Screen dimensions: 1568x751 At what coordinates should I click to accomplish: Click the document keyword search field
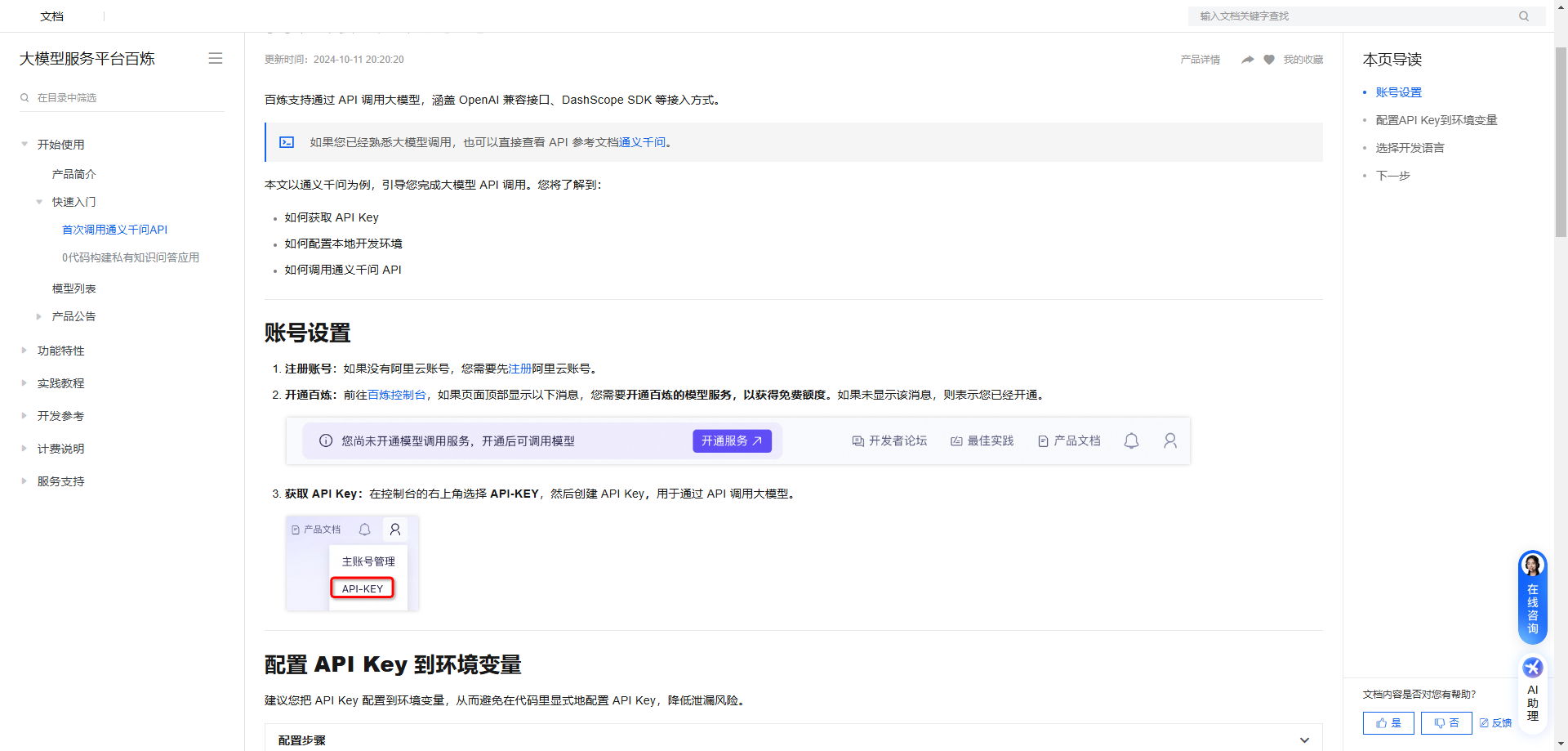click(x=1356, y=16)
